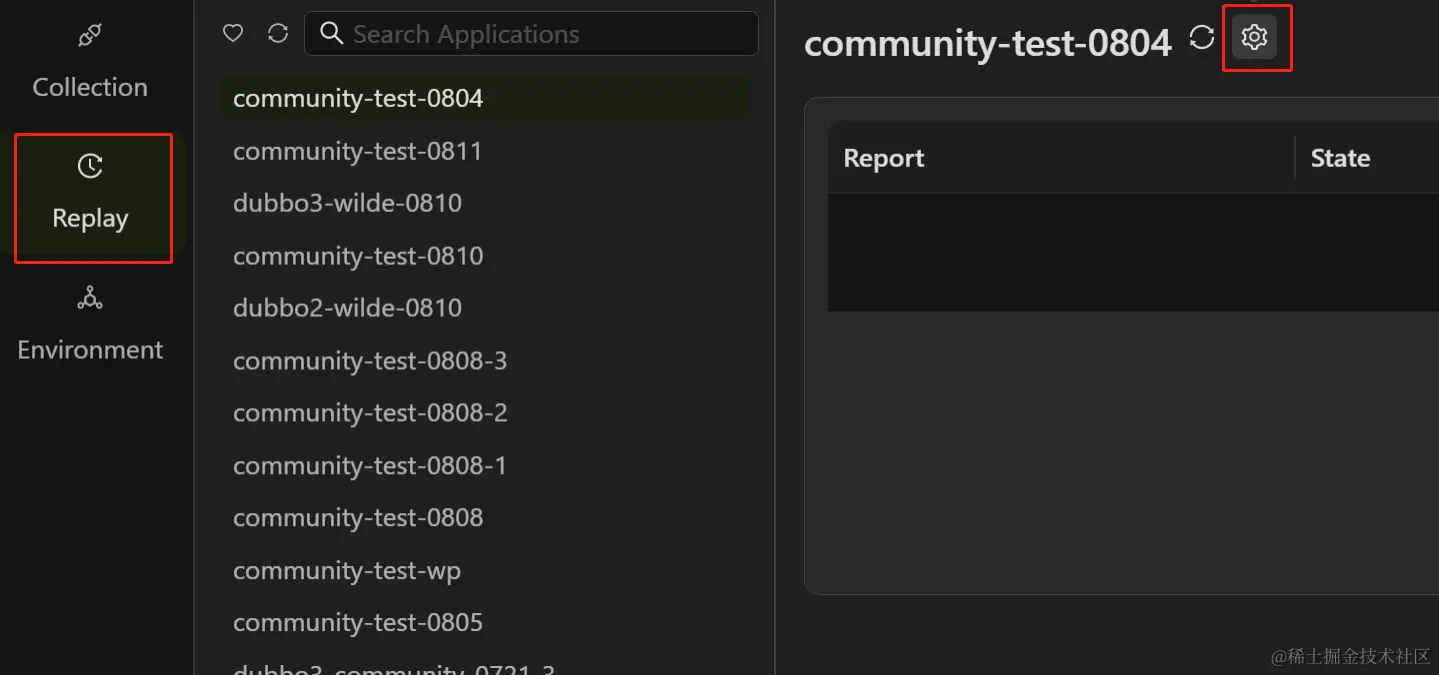The image size is (1439, 675).
Task: Click the Collection plug icon
Action: point(90,36)
